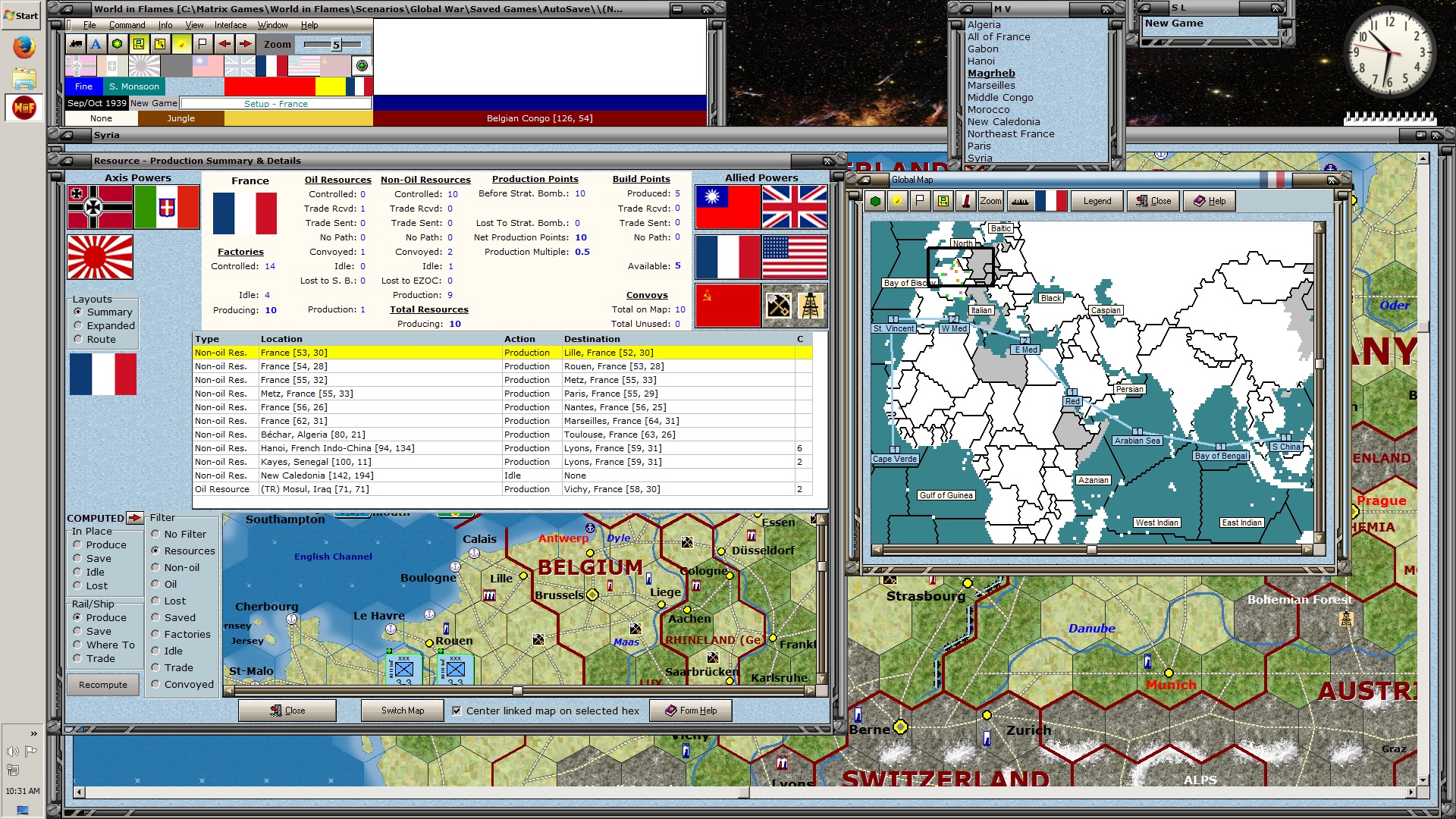Select the (TR) Mosul, Iraq oil resource row
The width and height of the screenshot is (1456, 819).
pos(502,489)
